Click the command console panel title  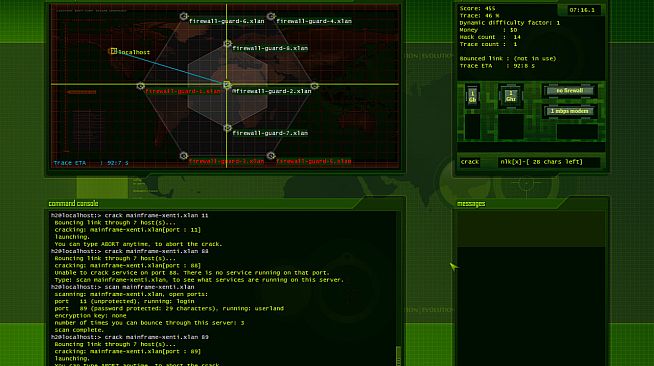73,203
